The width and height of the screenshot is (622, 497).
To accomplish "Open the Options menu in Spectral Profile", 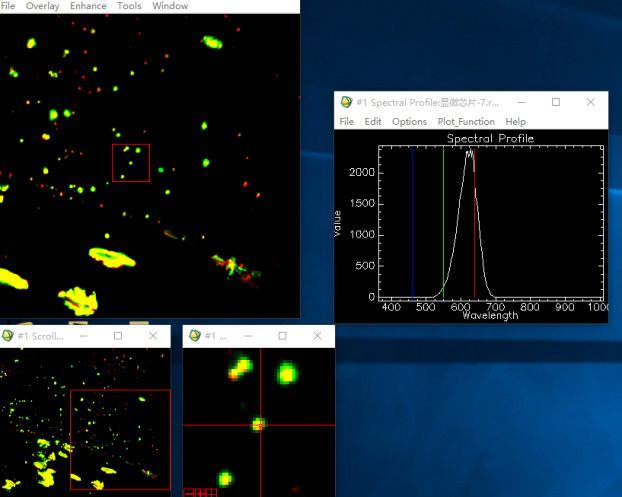I will pyautogui.click(x=409, y=122).
